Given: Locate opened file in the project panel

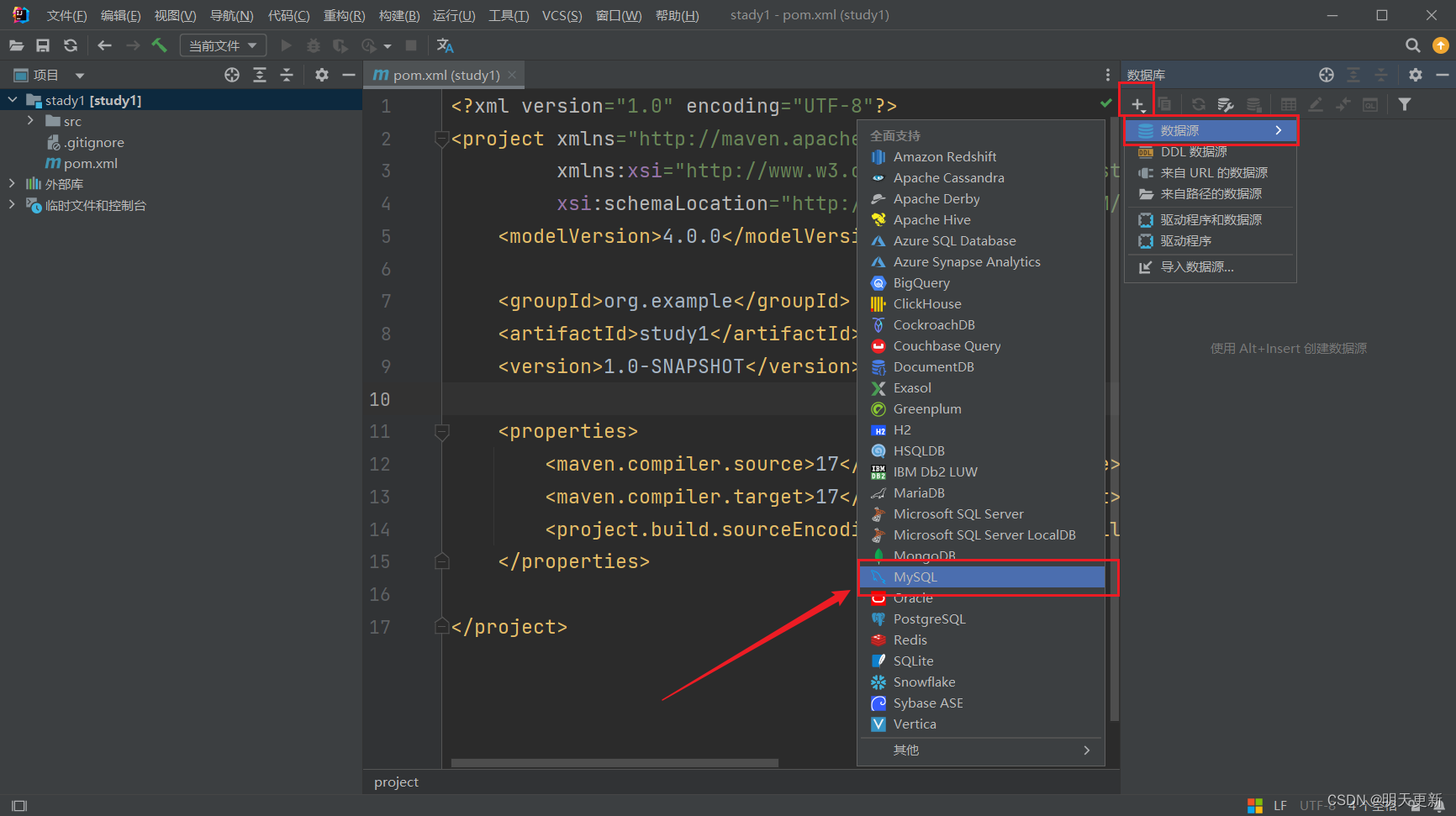Looking at the screenshot, I should tap(232, 75).
